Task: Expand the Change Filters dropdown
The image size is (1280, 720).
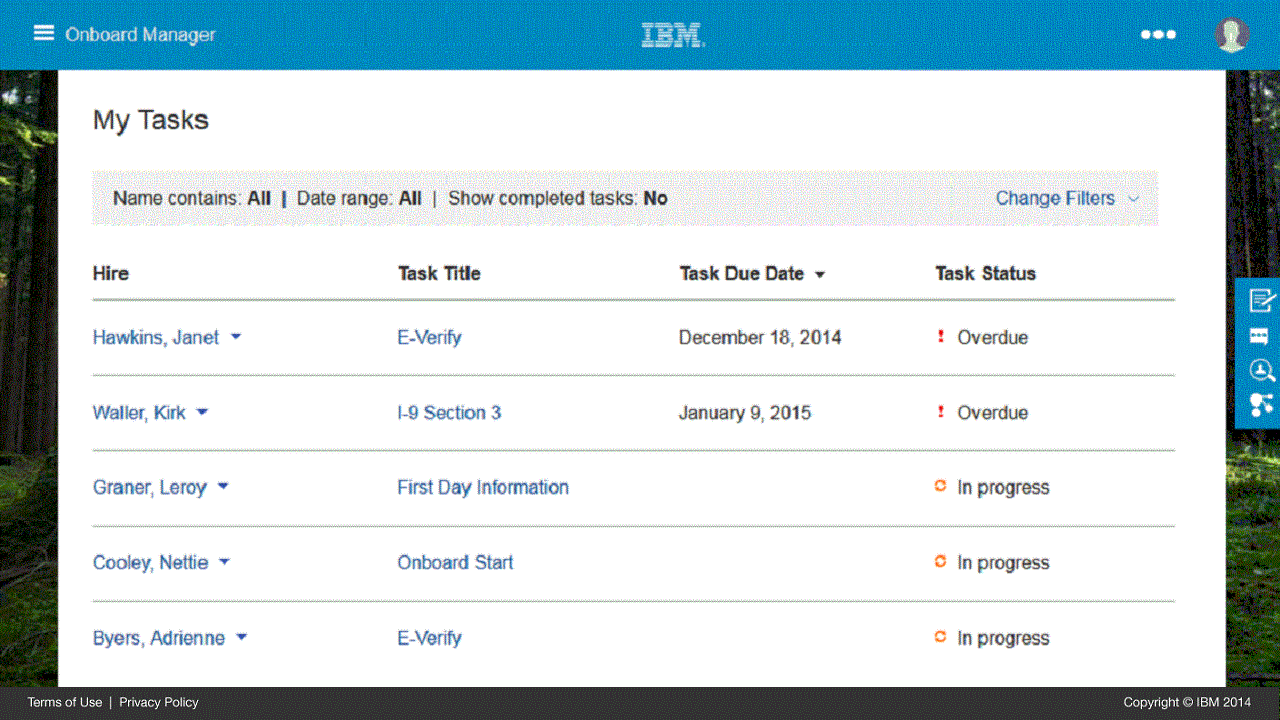Action: click(1066, 198)
